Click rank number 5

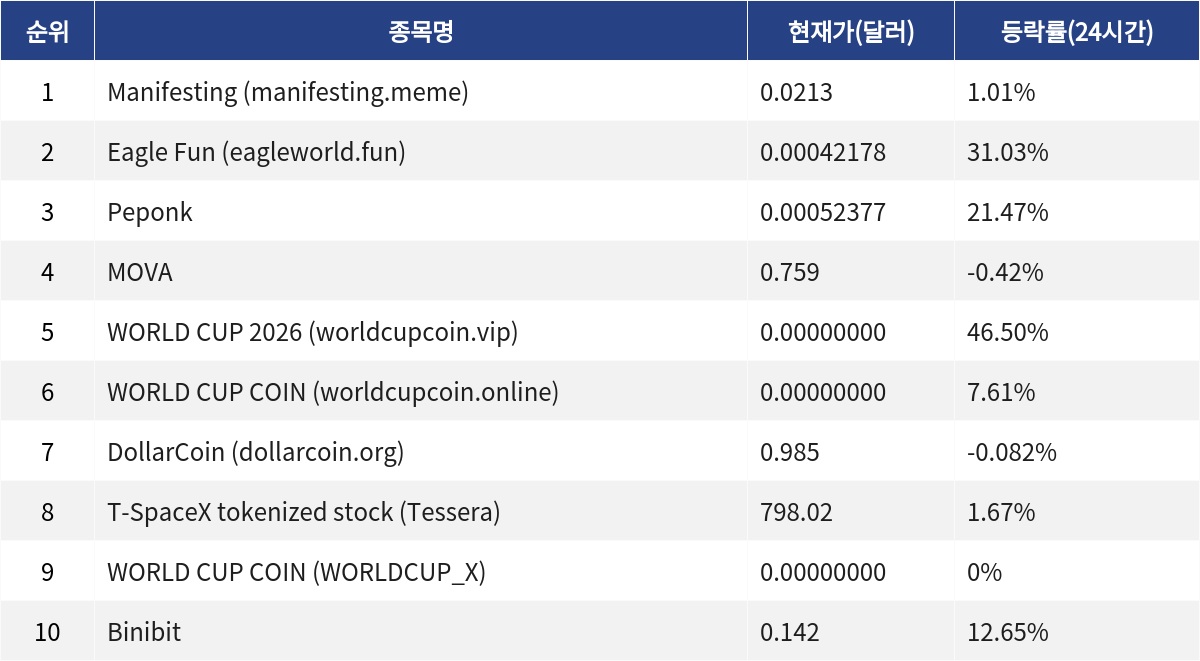coord(47,333)
